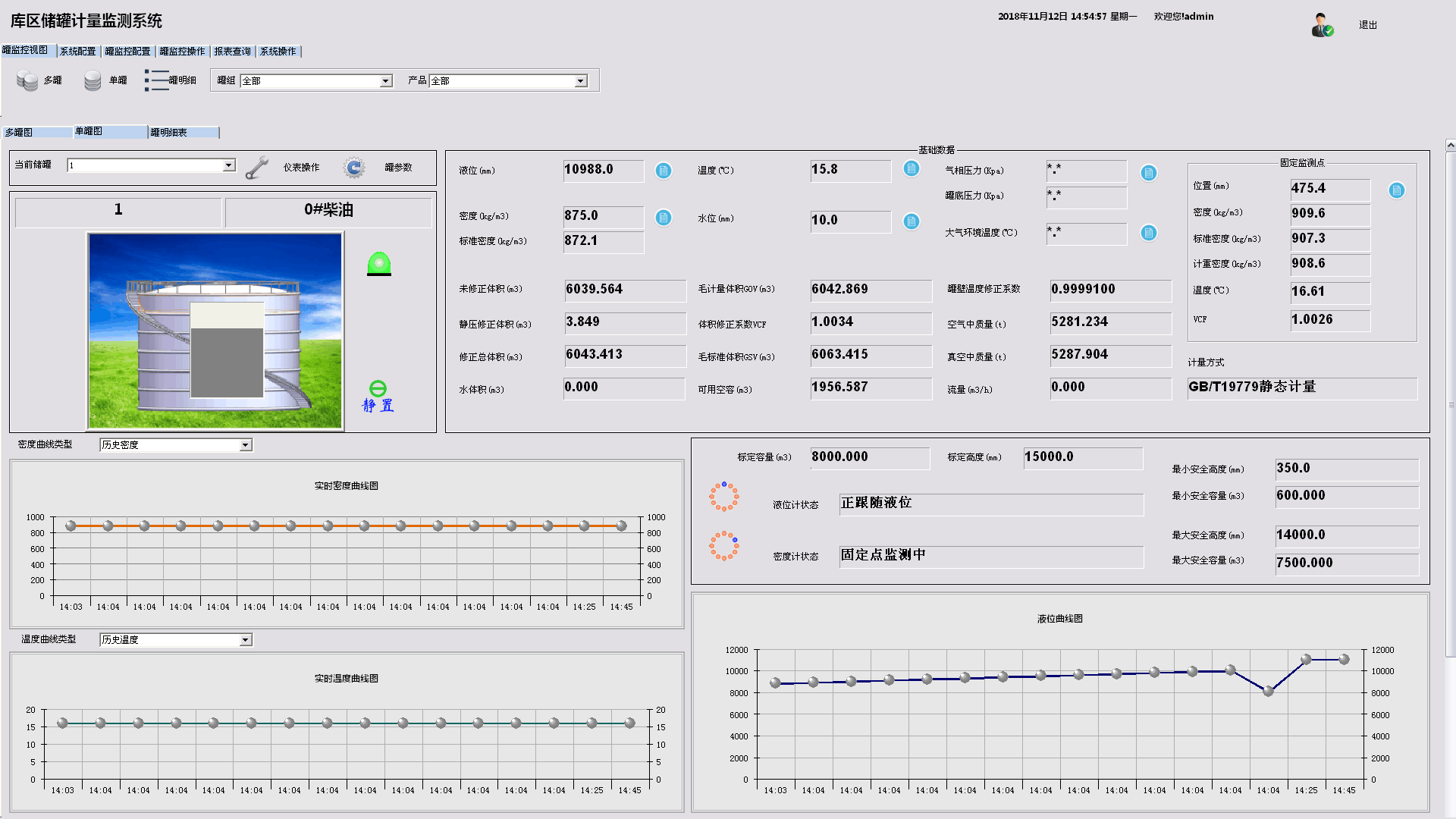Click the 退出 logout link
Screen dimensions: 1456x819
[x=1368, y=25]
